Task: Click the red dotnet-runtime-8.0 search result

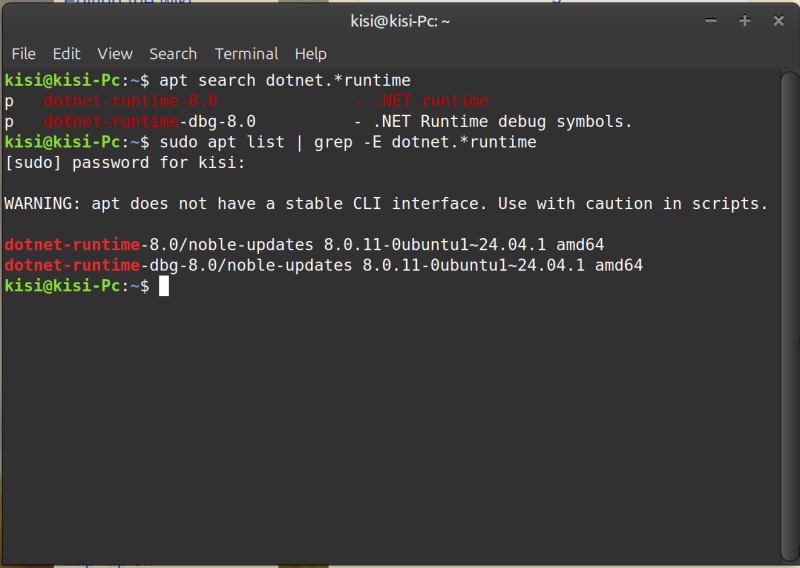Action: 131,101
